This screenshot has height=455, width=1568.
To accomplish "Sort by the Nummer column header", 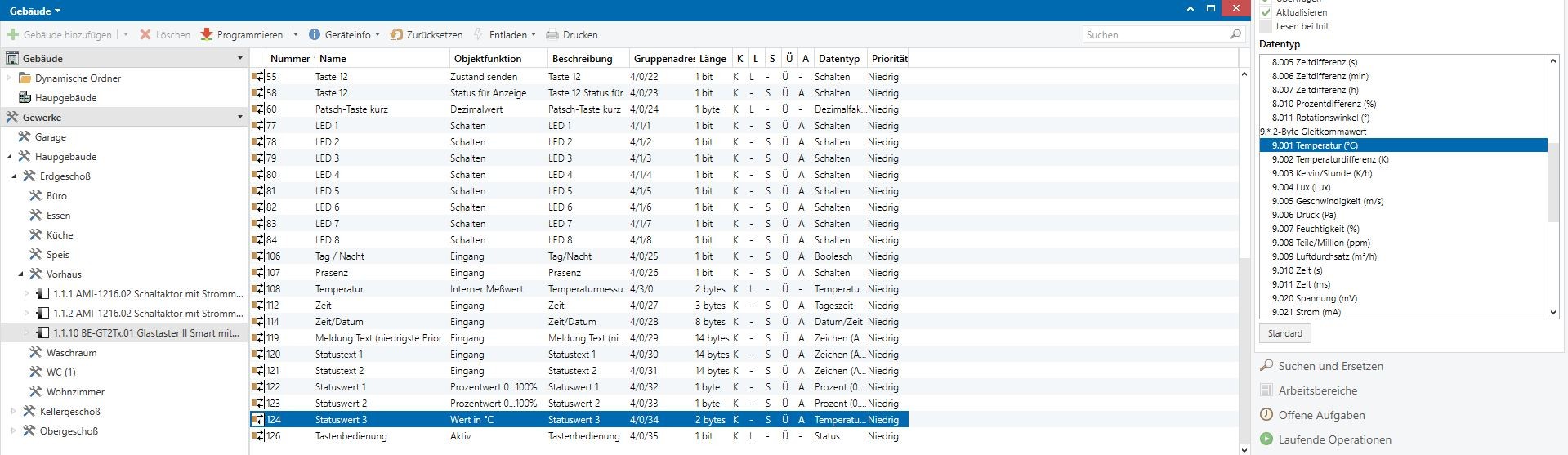I will [x=289, y=59].
